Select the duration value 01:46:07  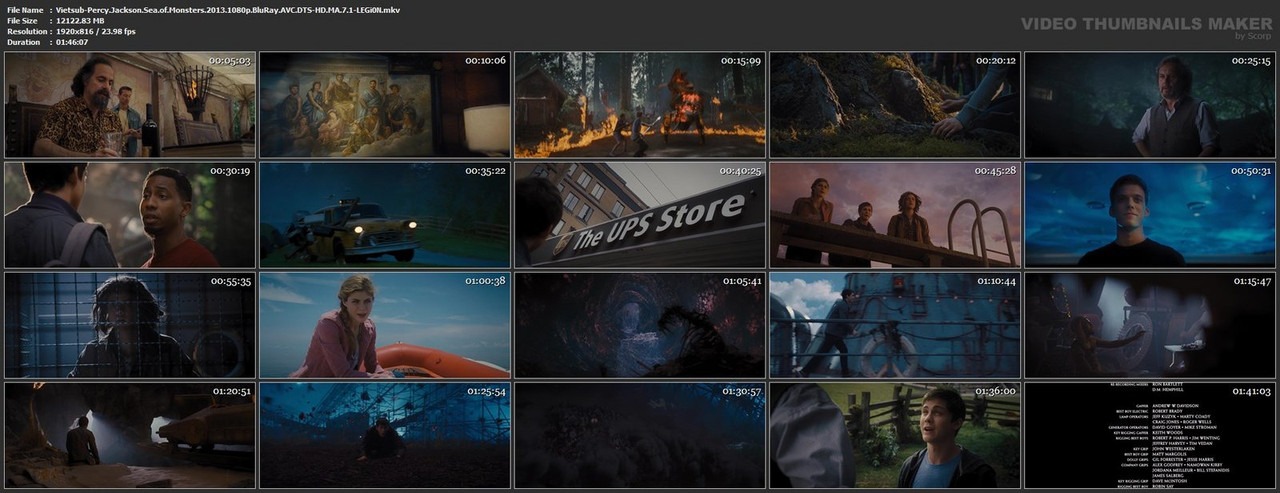pos(73,42)
